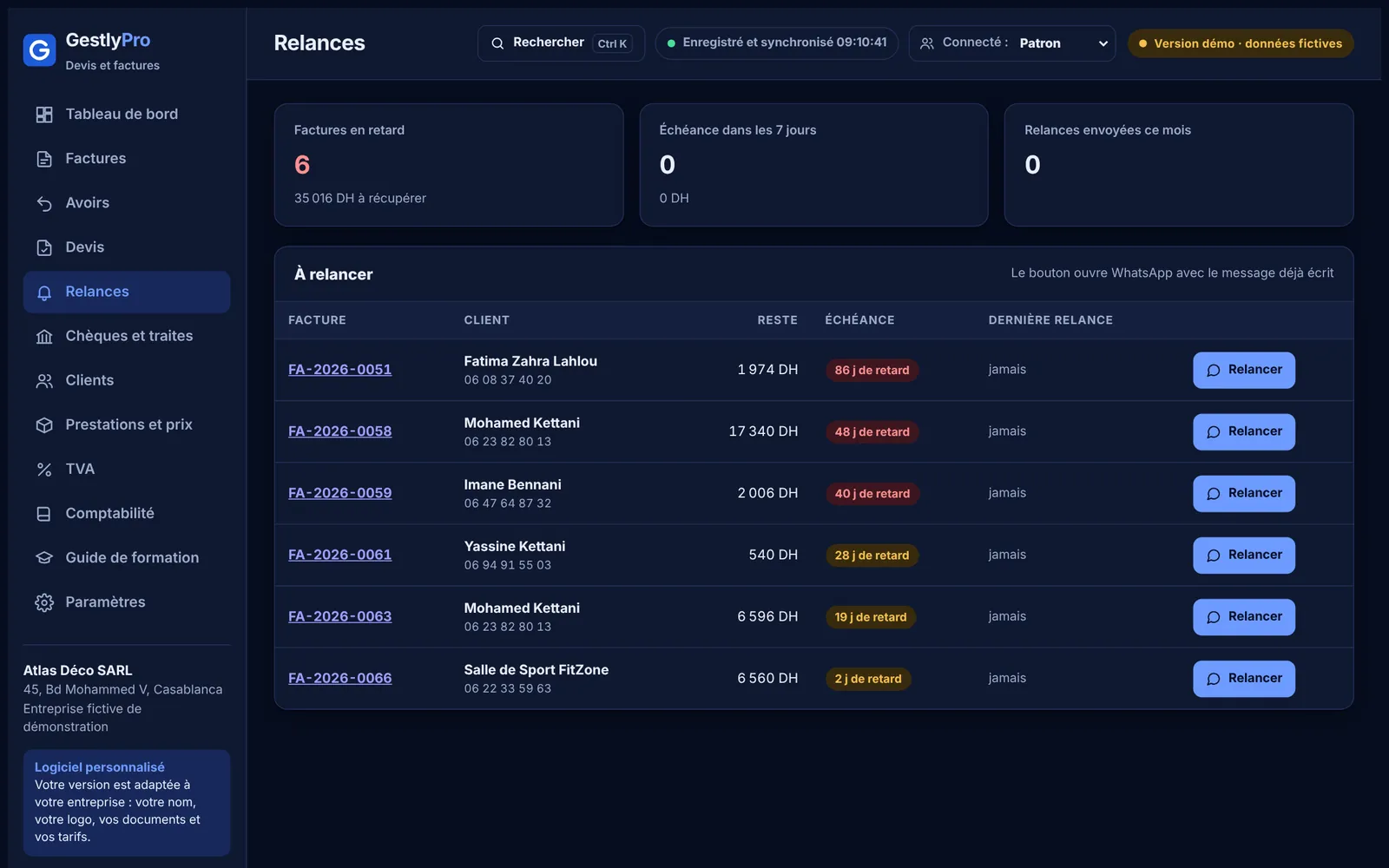1389x868 pixels.
Task: Open invoice FA-2026-0051
Action: [x=339, y=370]
